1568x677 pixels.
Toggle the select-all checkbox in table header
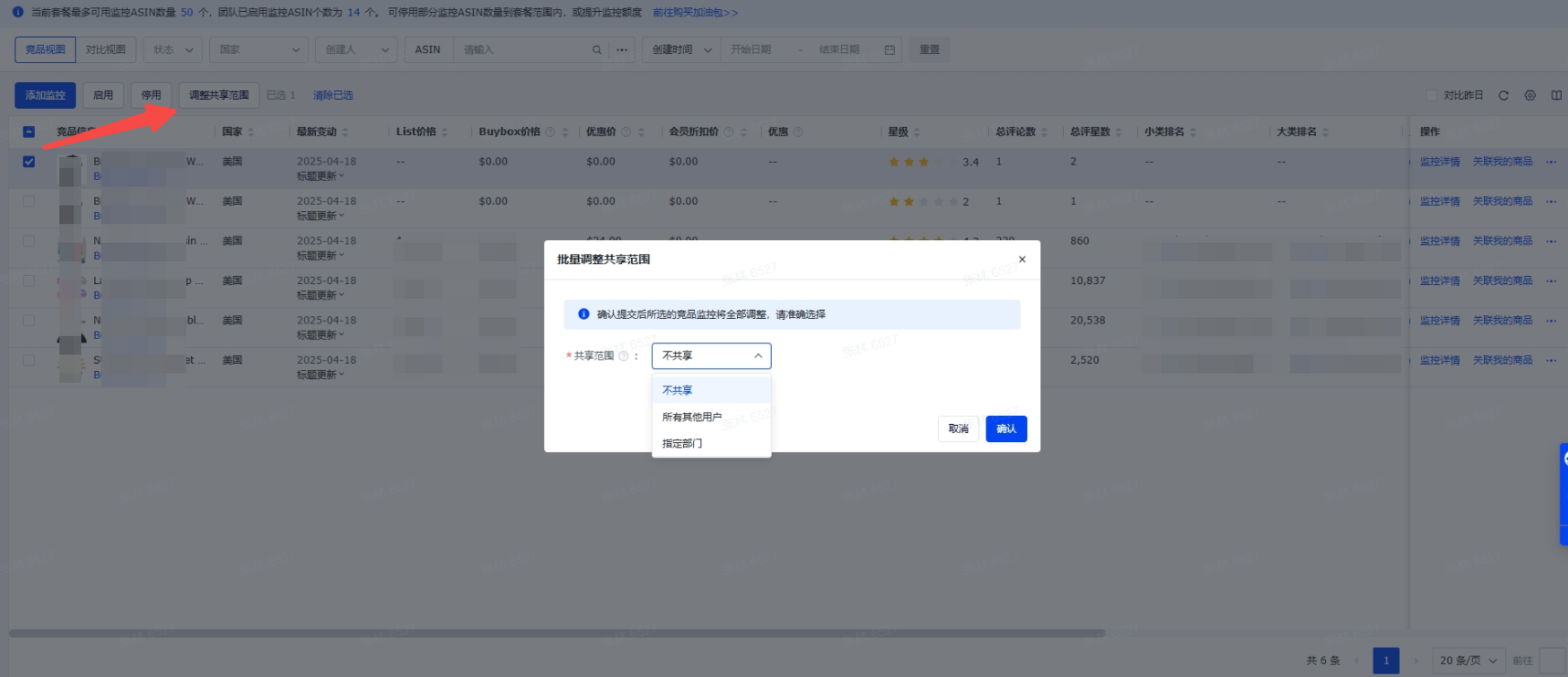pos(29,132)
